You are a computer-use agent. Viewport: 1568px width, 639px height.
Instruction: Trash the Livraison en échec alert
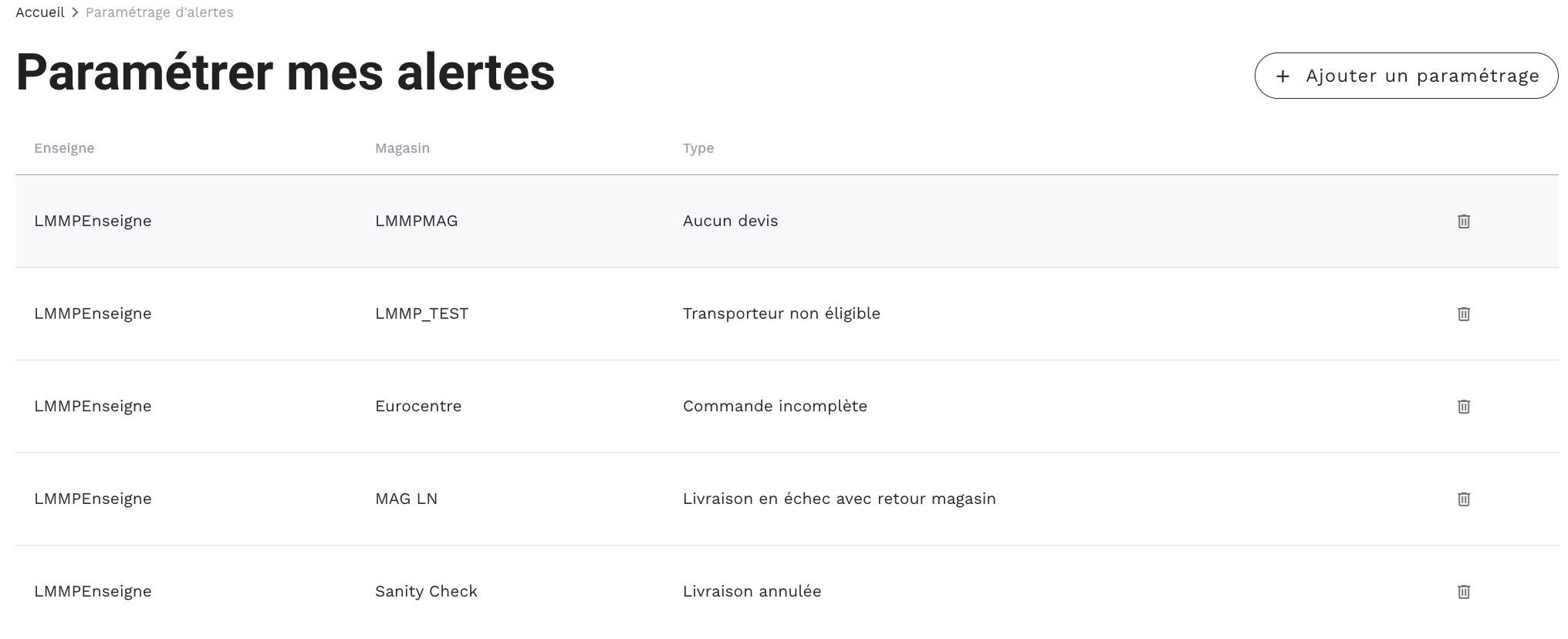1463,499
